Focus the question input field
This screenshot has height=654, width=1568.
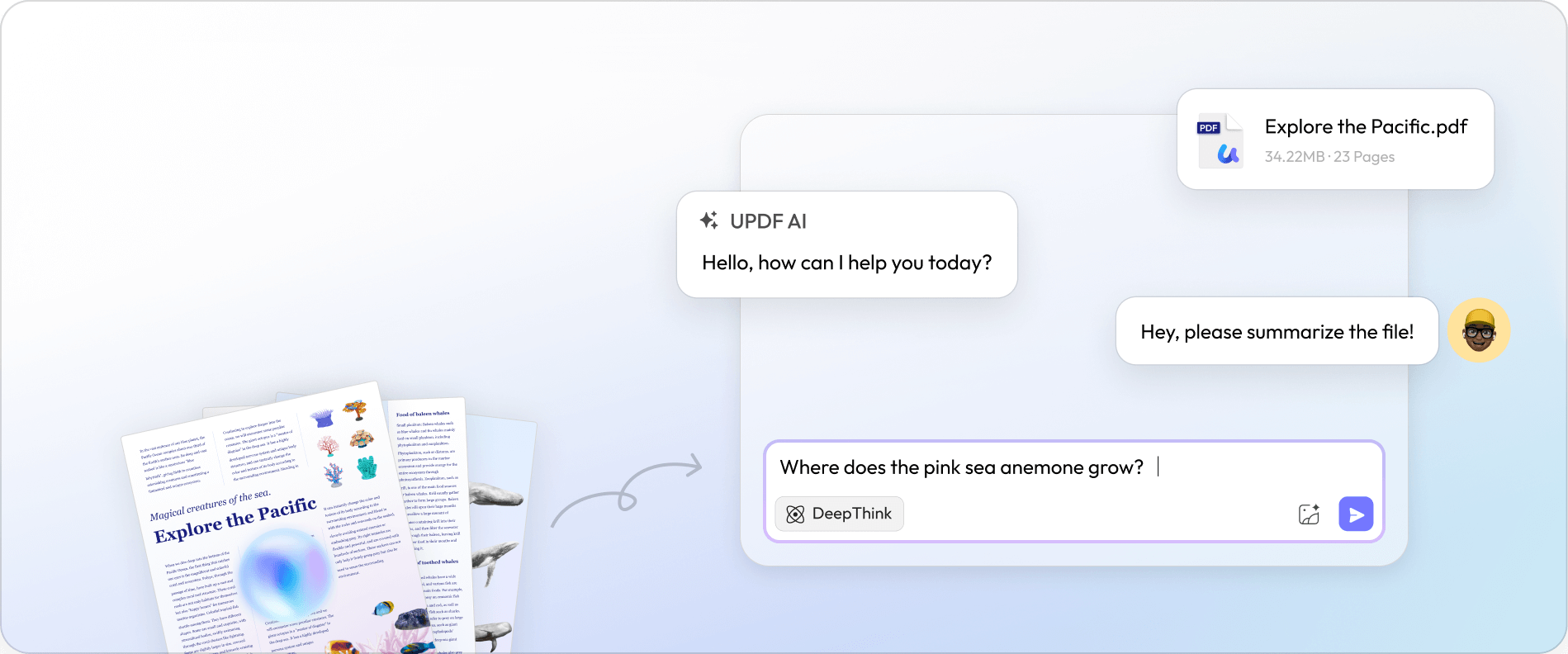(1032, 467)
